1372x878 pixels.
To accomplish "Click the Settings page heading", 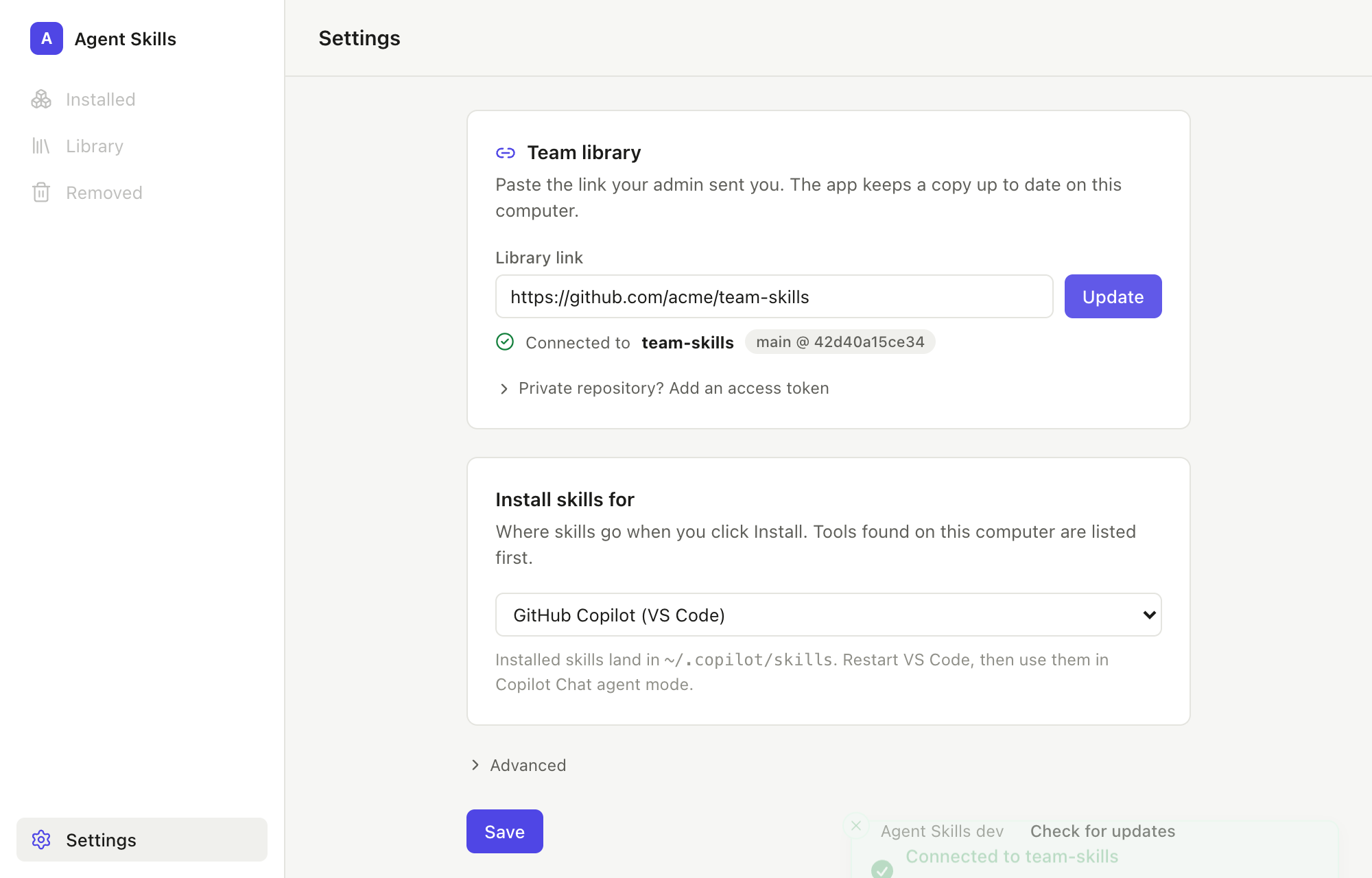I will click(x=359, y=38).
